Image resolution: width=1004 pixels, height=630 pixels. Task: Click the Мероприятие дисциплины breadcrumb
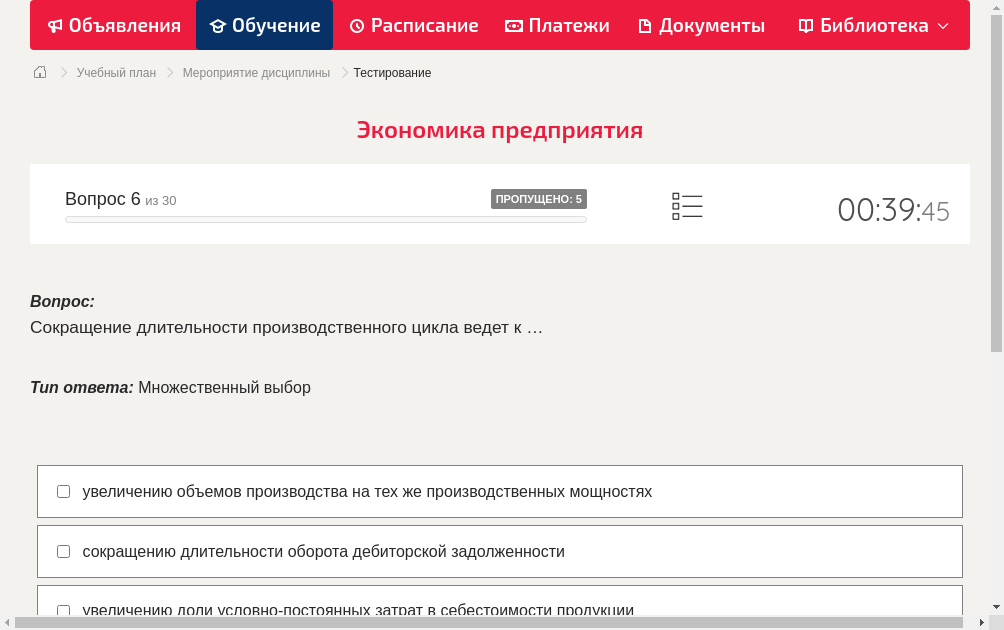[x=257, y=72]
